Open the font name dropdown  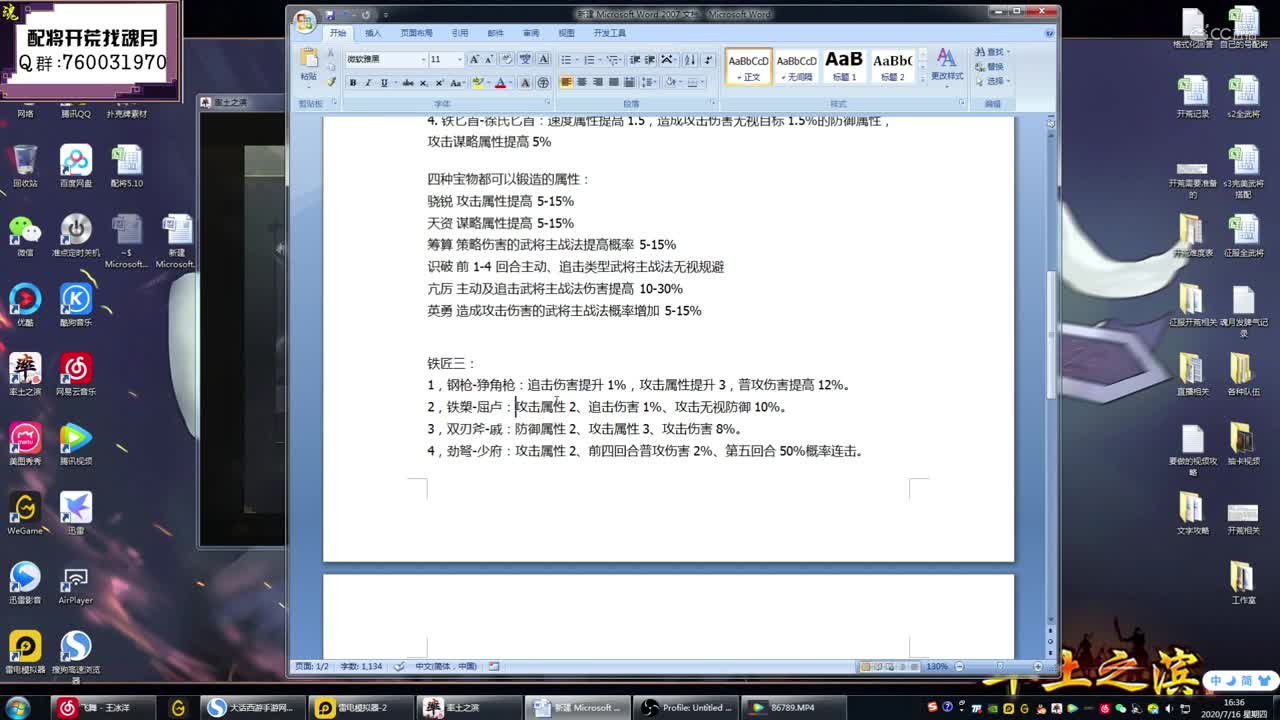424,60
